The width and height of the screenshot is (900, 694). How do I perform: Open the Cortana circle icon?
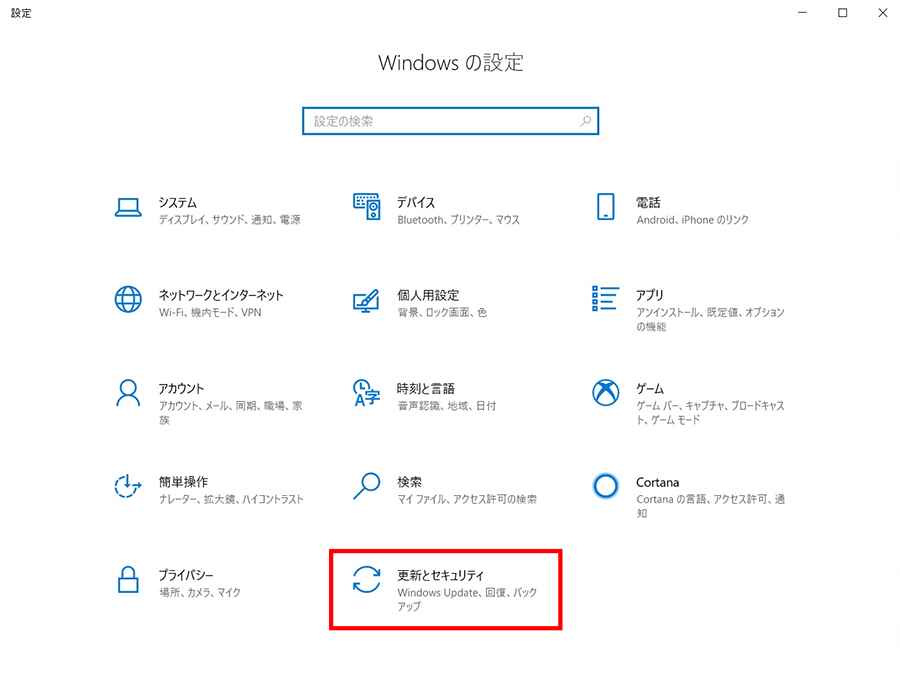606,486
